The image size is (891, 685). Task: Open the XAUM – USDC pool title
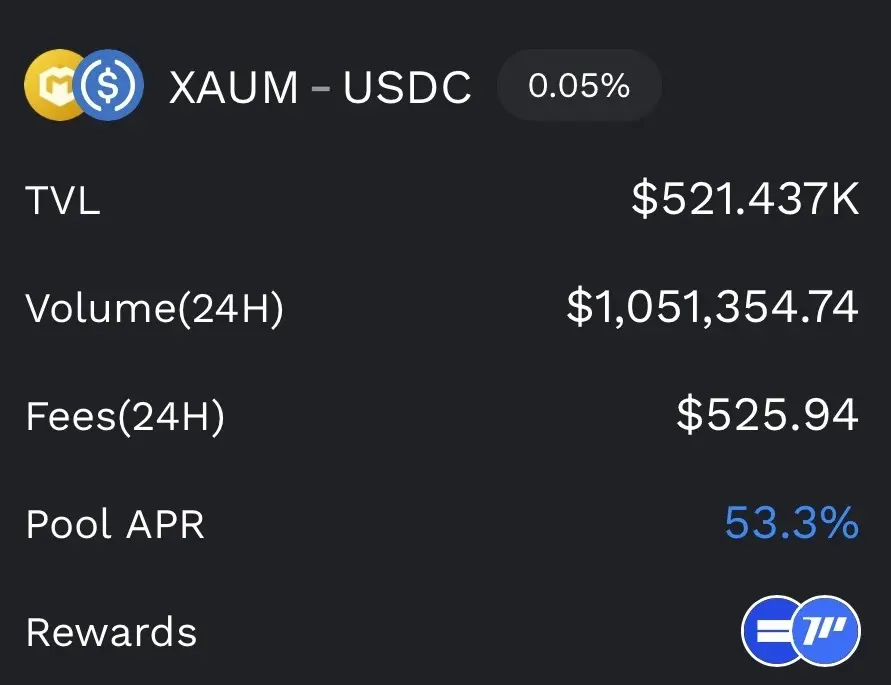tap(320, 87)
